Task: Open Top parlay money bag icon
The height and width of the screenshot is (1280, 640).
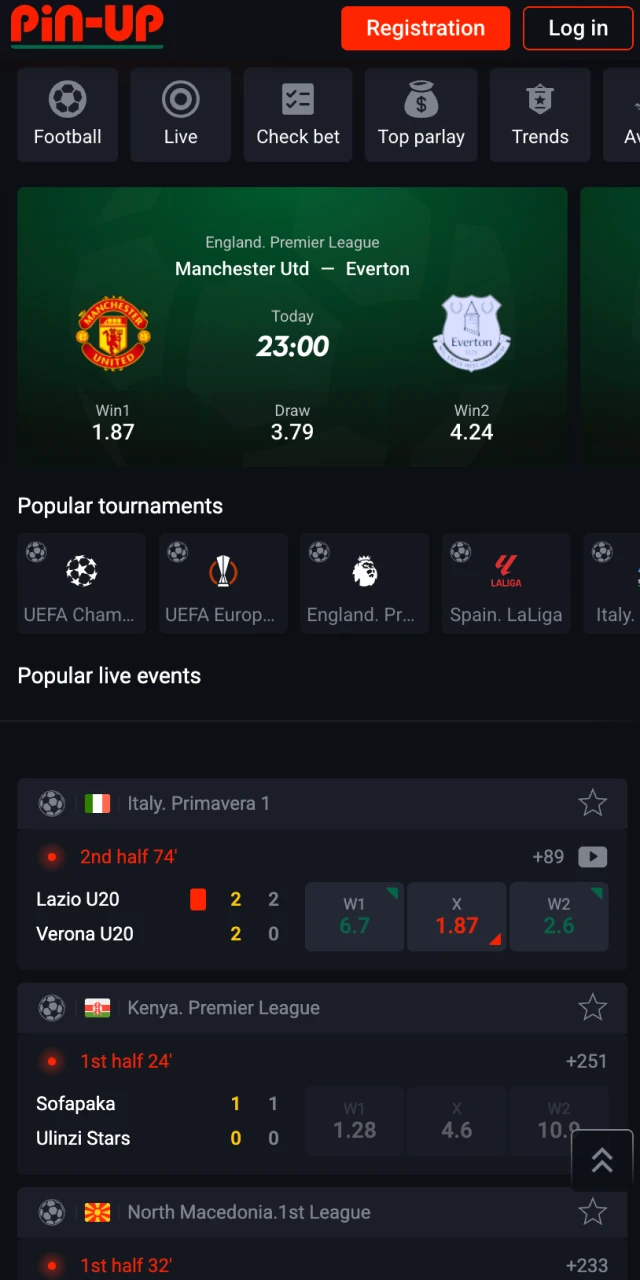Action: 421,101
